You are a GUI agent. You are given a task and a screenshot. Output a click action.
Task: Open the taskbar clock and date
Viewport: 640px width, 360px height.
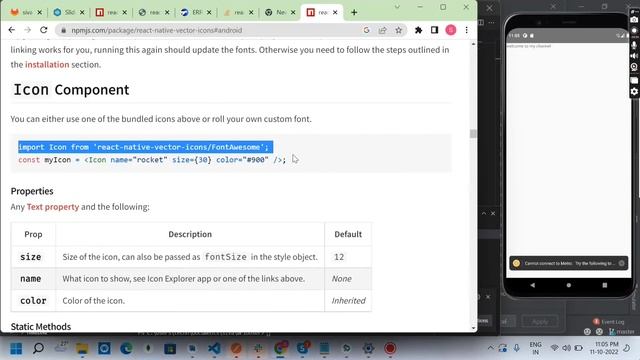[x=604, y=348]
